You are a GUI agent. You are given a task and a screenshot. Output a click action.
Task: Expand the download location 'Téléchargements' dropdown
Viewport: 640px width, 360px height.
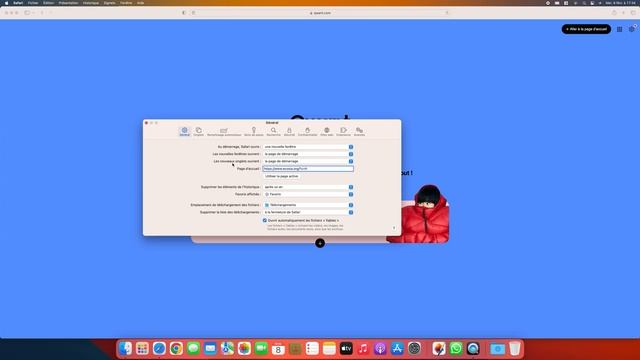308,205
